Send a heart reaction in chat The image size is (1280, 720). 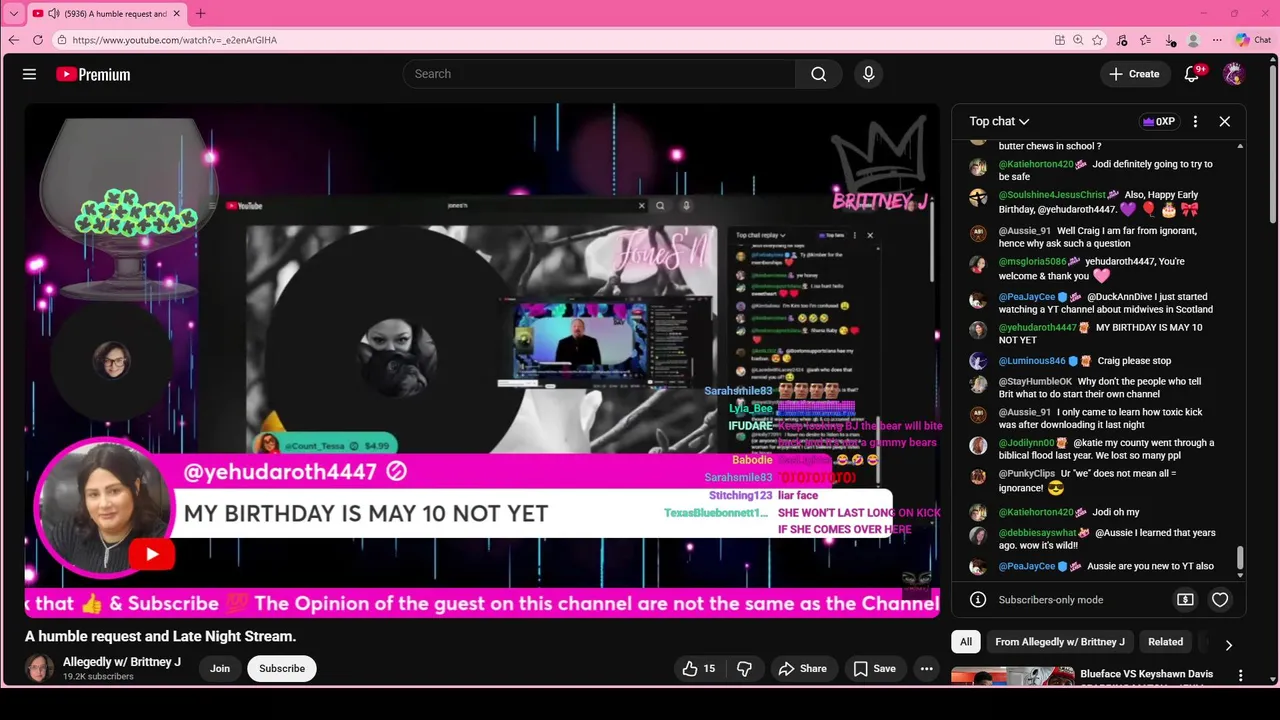[1220, 599]
